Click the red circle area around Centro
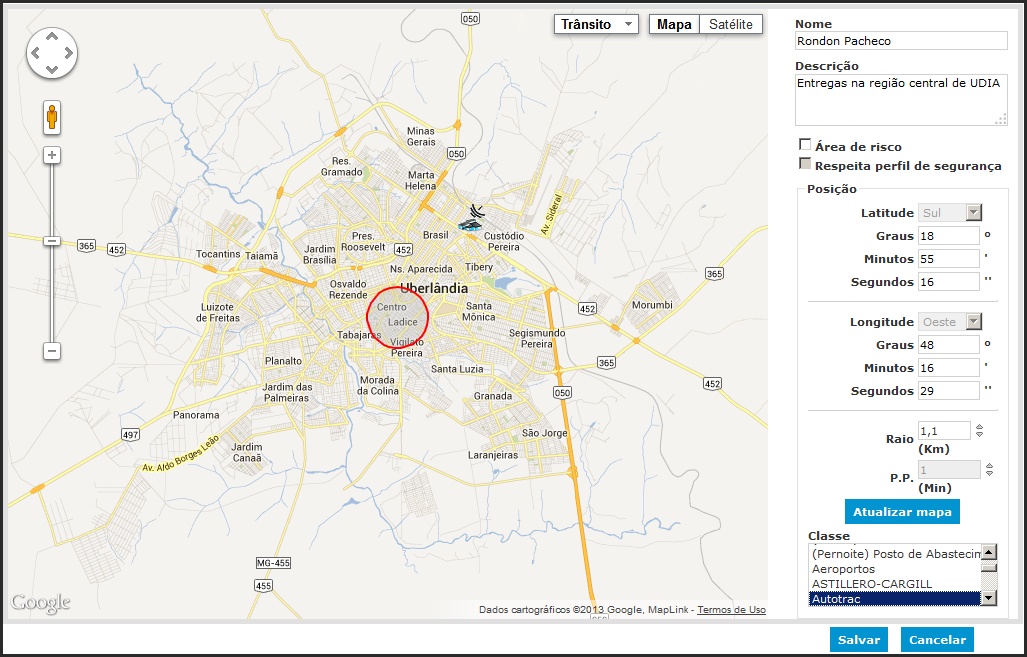This screenshot has width=1027, height=657. (397, 318)
